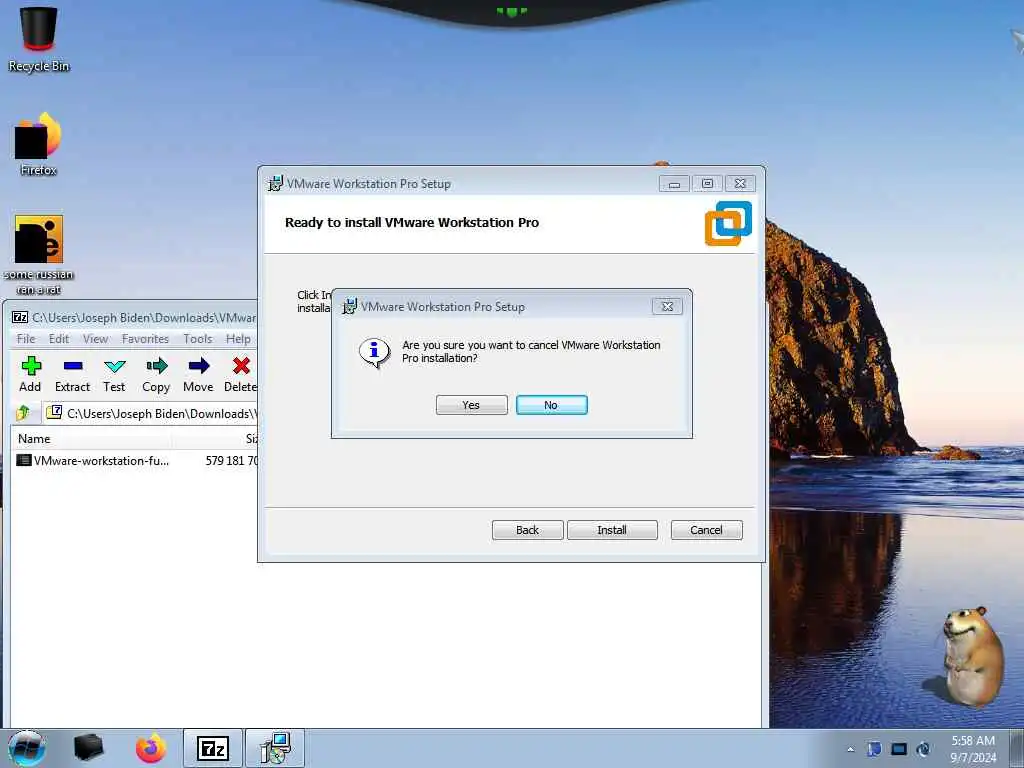
Task: Click the black folder taskbar icon
Action: coord(88,748)
